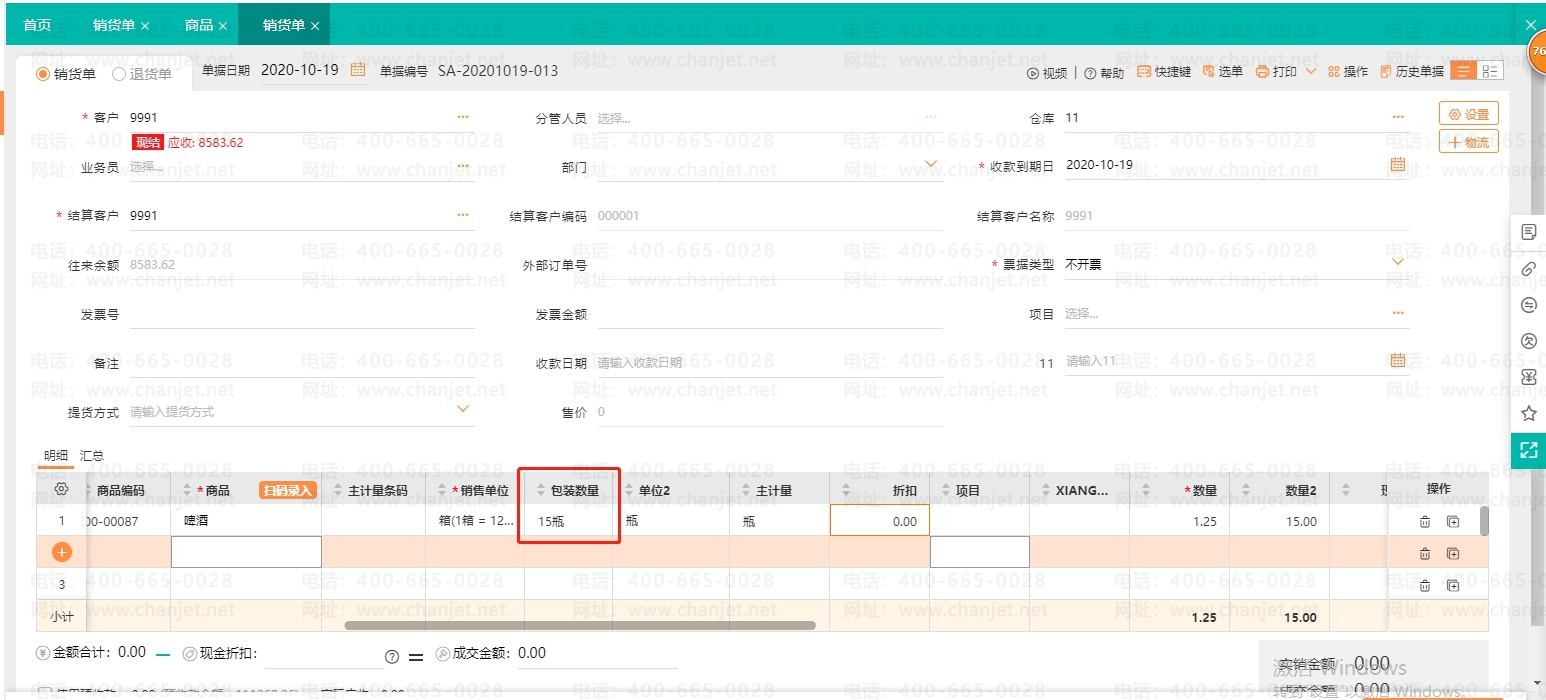Expand the 提货方式 dropdown
The width and height of the screenshot is (1546, 700).
click(462, 409)
